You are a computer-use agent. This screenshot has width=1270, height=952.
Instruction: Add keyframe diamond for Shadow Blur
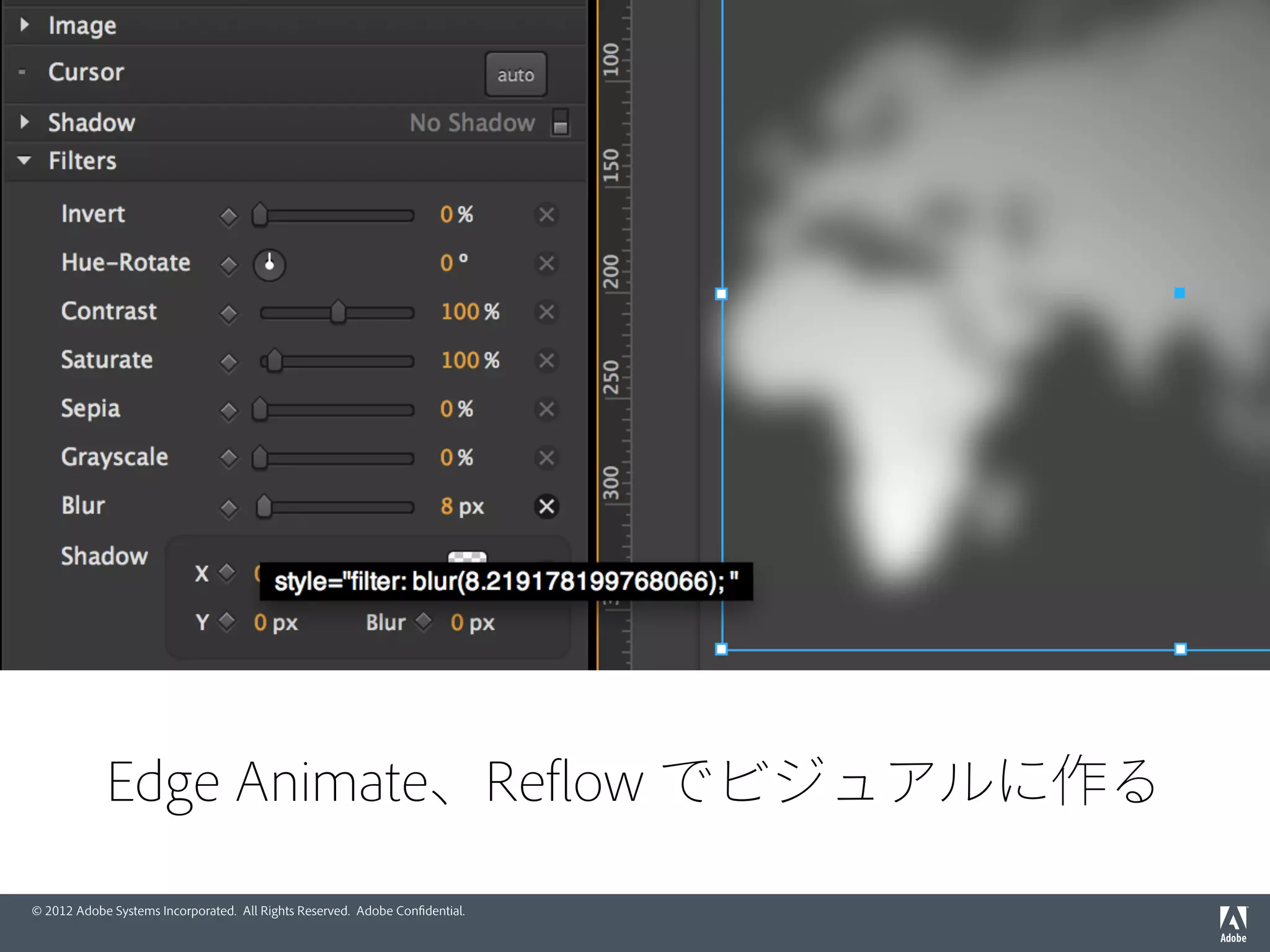point(424,620)
